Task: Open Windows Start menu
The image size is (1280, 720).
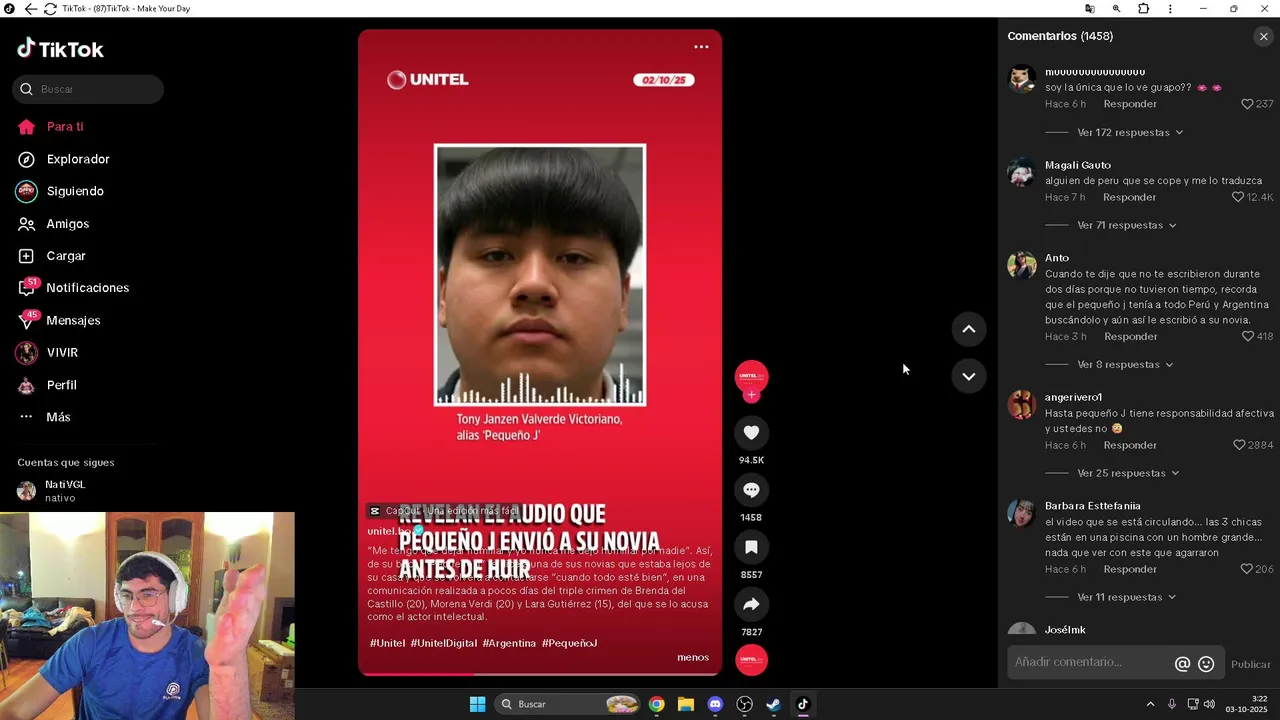Action: [x=477, y=704]
